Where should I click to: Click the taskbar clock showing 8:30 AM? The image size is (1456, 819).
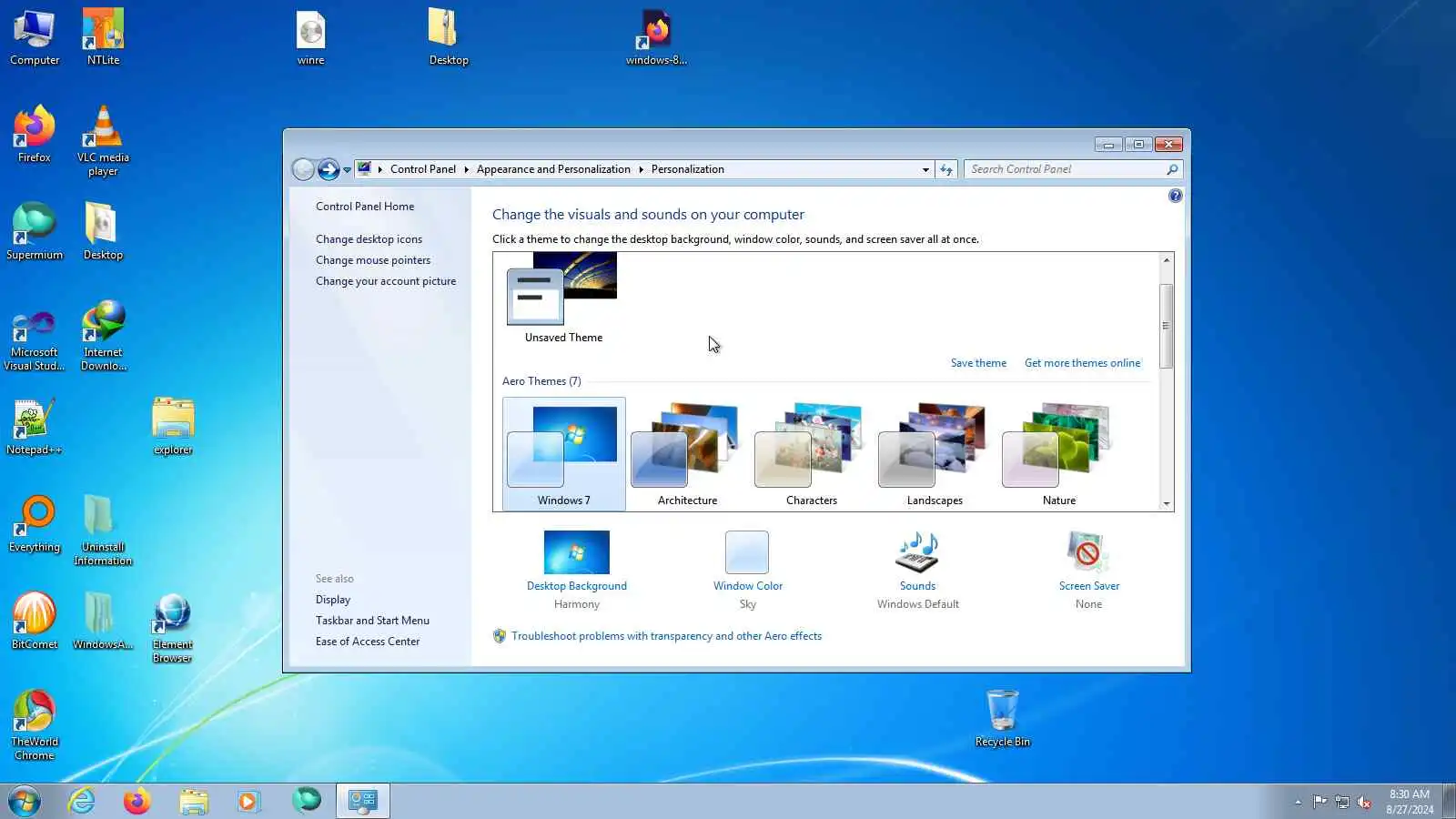[x=1410, y=802]
